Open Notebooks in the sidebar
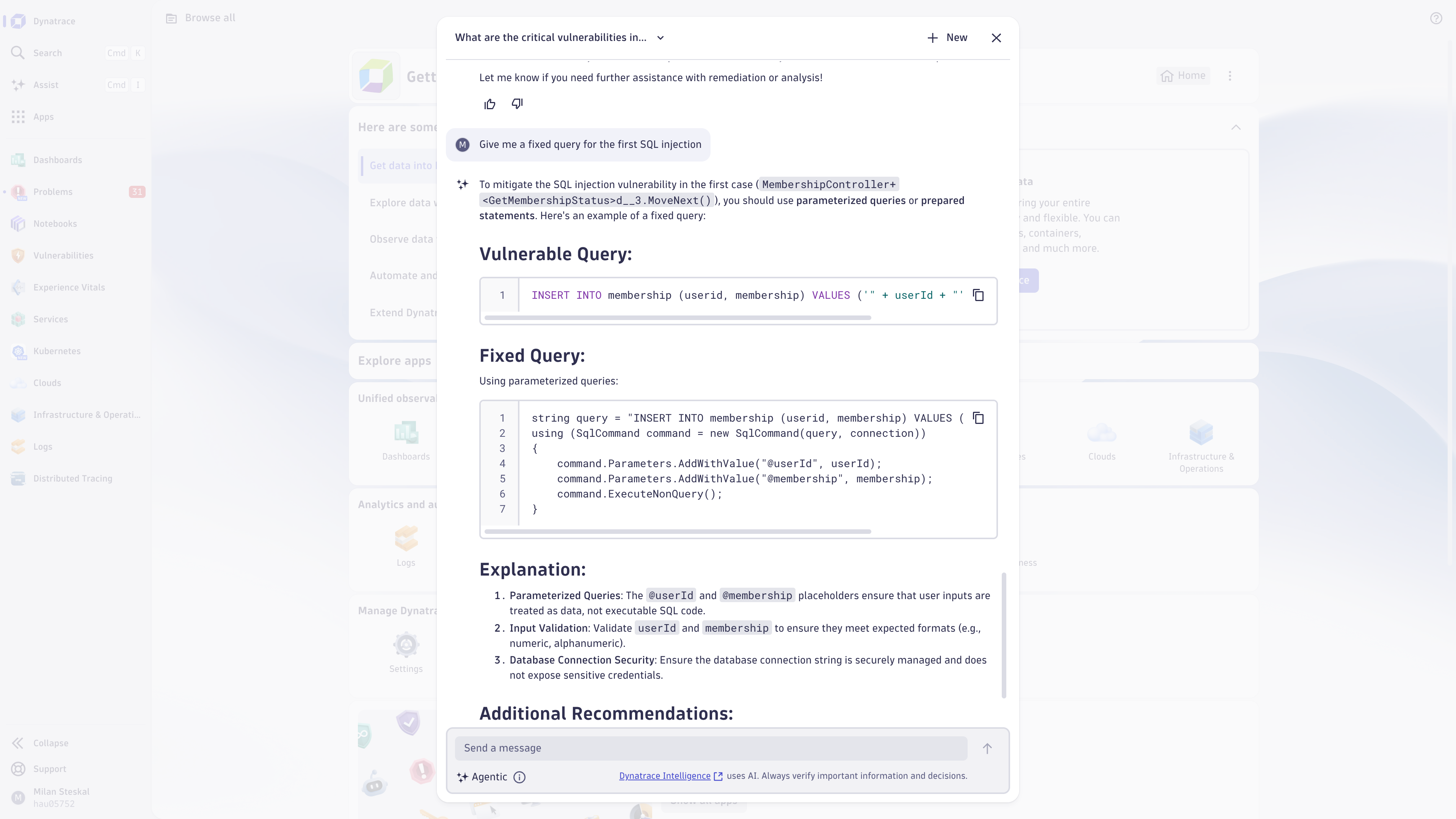1456x819 pixels. [55, 224]
